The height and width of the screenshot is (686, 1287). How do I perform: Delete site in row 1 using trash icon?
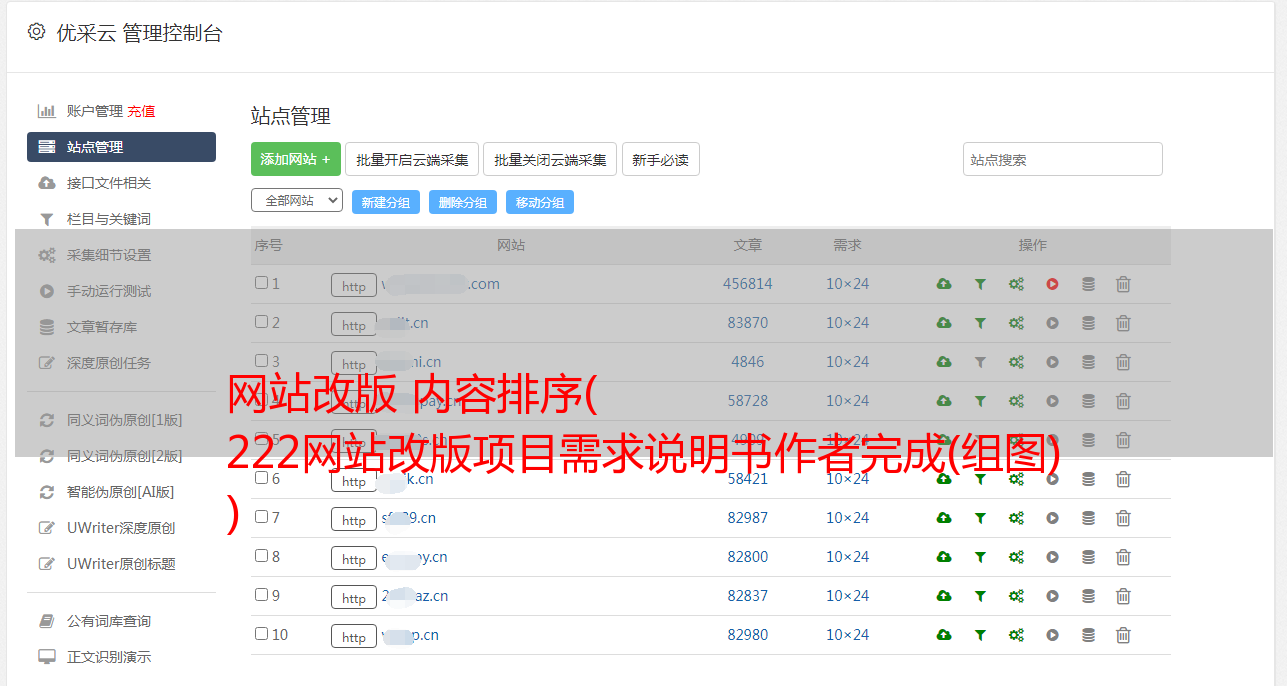1123,284
